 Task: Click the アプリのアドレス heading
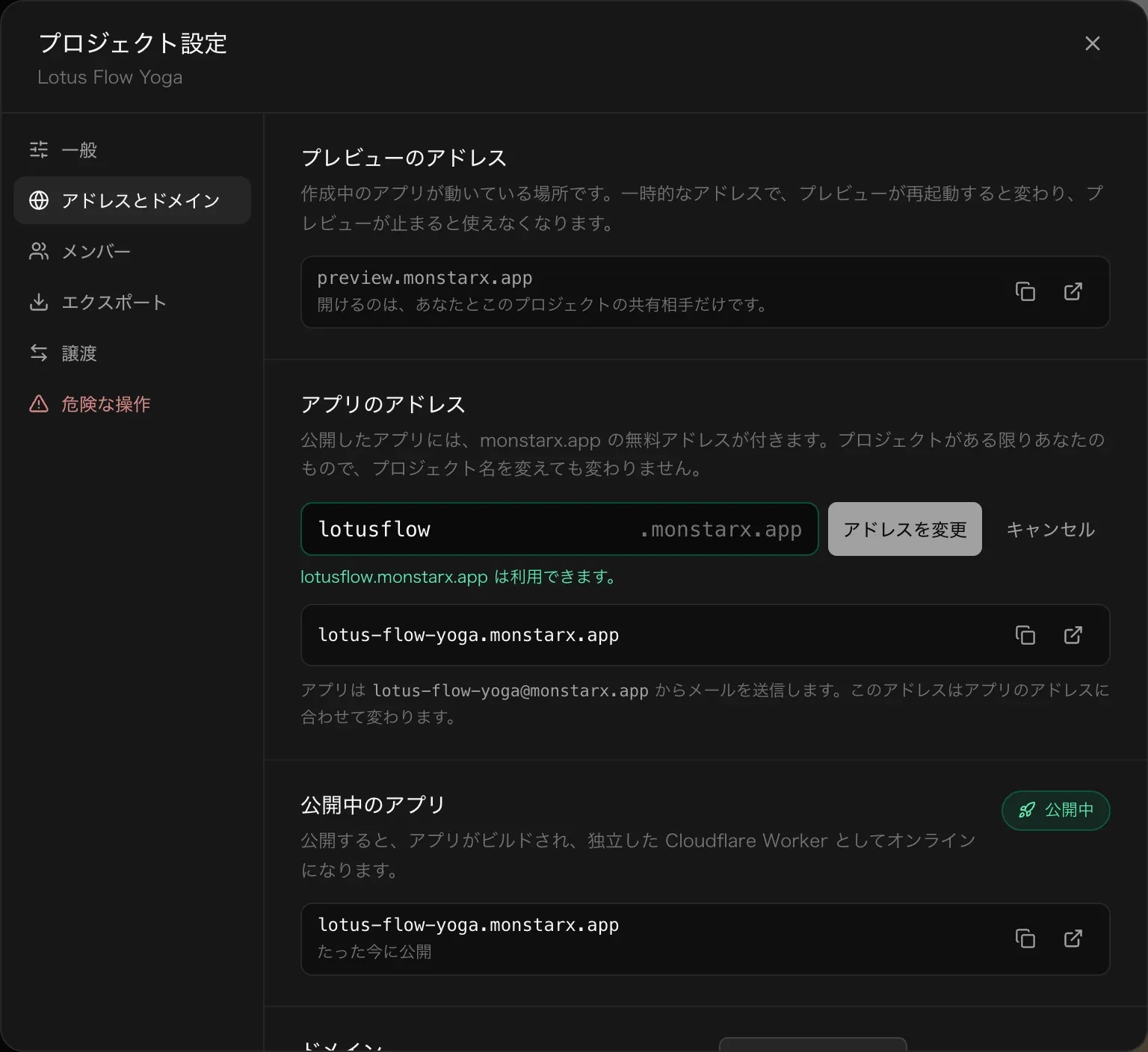click(383, 404)
